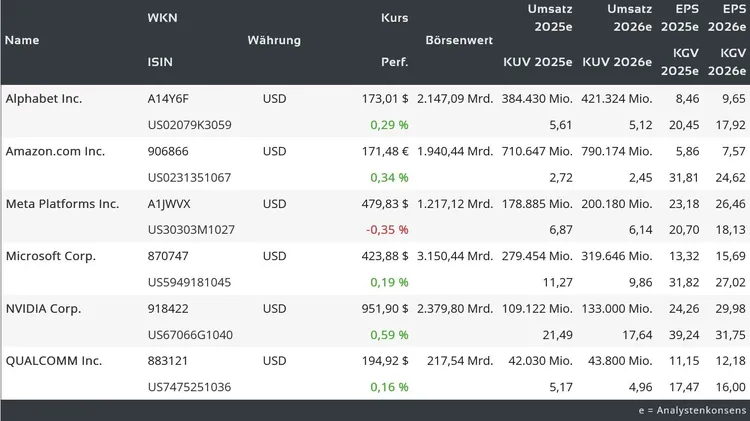This screenshot has height=421, width=750.
Task: Click the Perf. column header
Action: 395,62
